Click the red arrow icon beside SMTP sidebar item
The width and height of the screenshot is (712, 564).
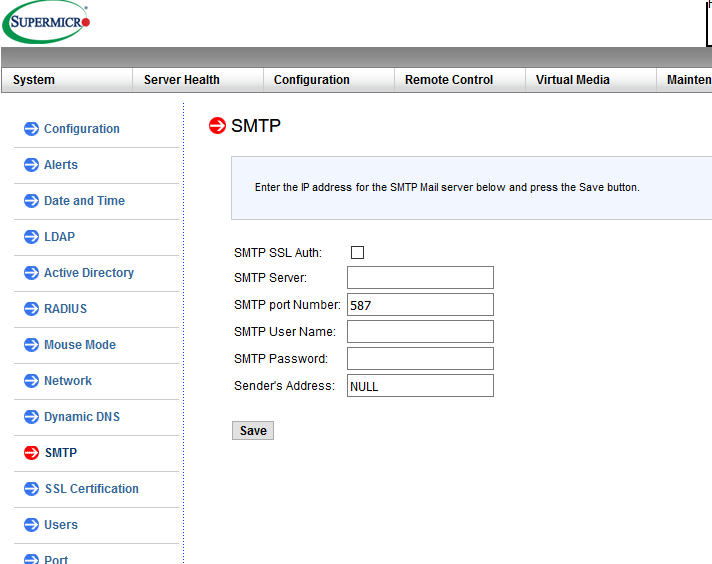pyautogui.click(x=31, y=452)
